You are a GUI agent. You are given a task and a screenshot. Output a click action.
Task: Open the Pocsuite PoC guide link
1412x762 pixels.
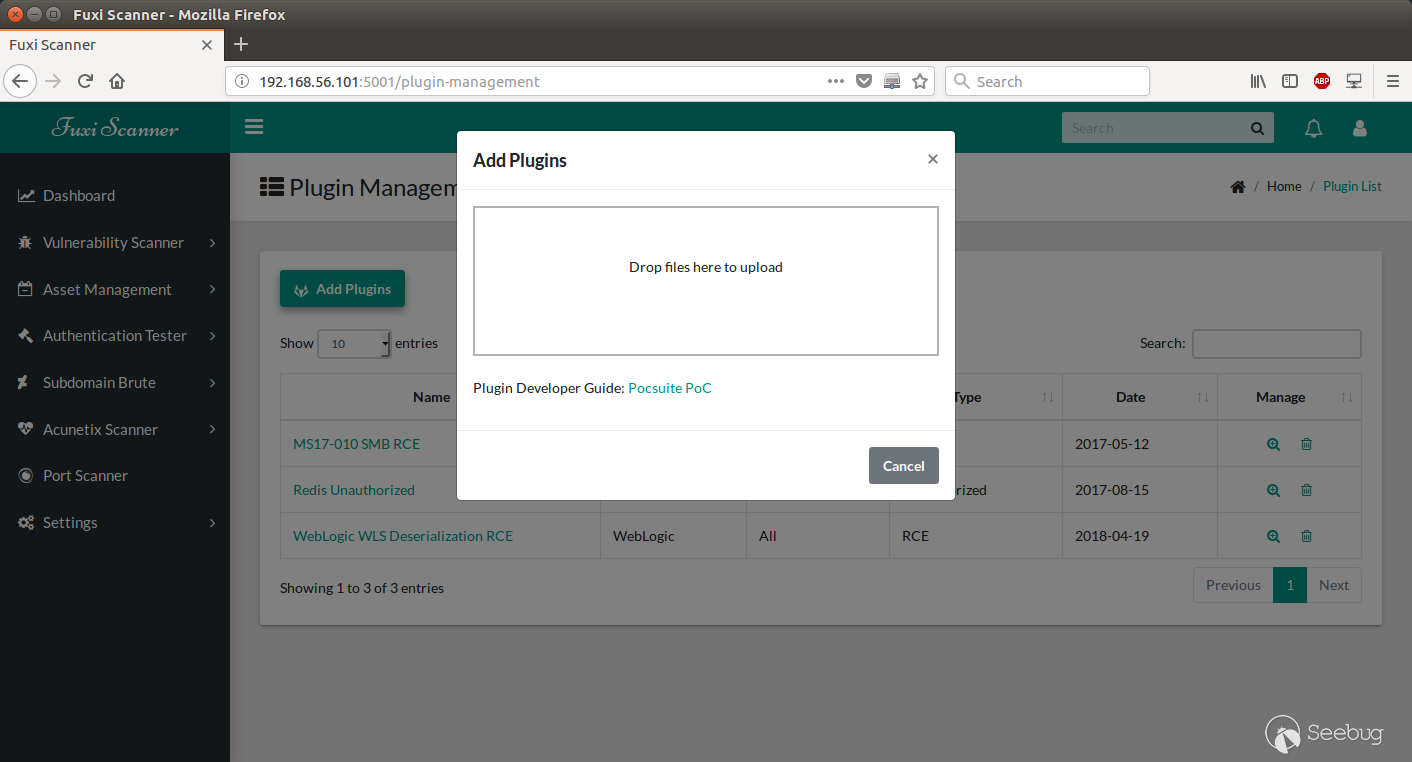(670, 388)
